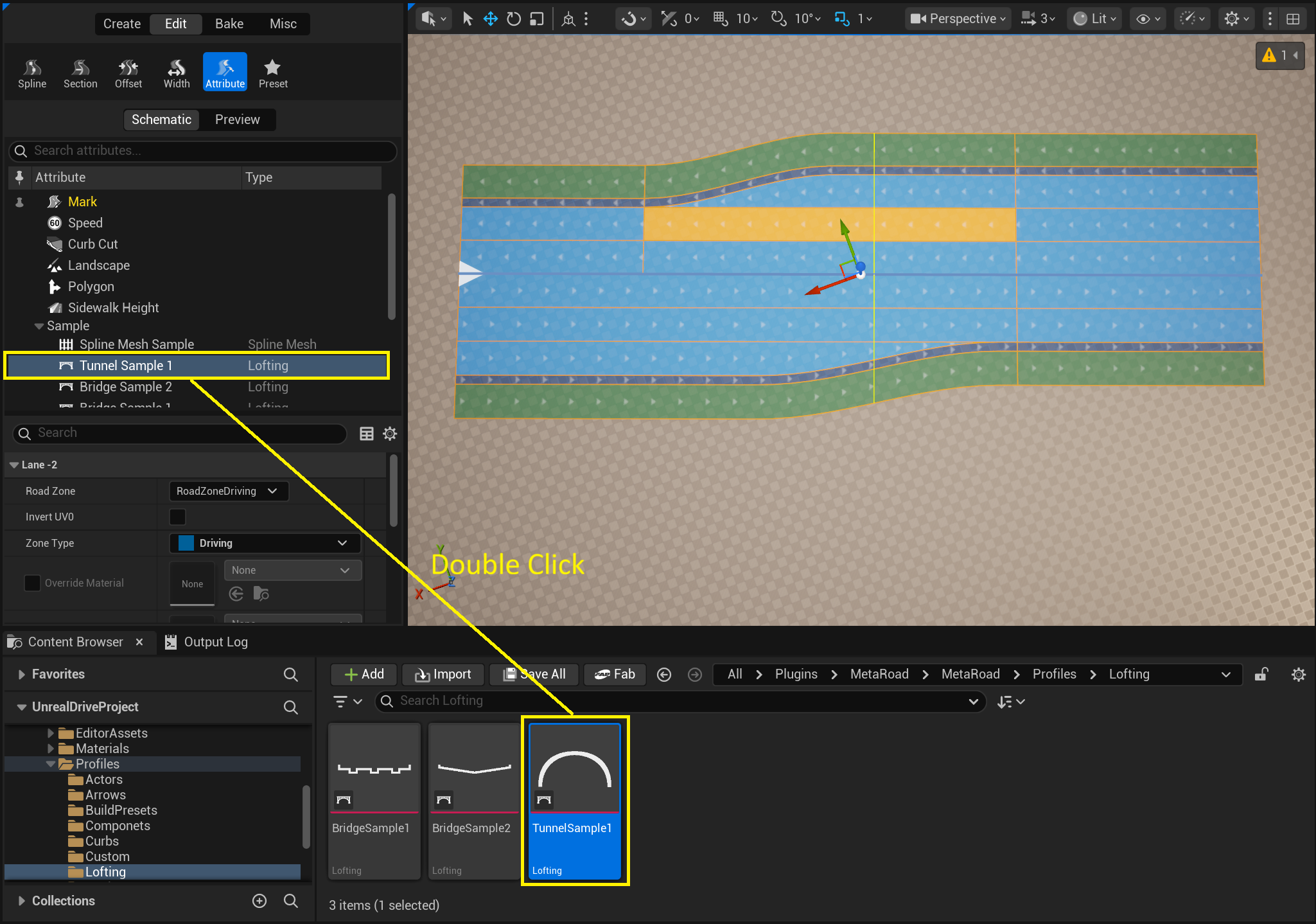This screenshot has width=1316, height=924.
Task: Toggle grid location snapping icon
Action: pyautogui.click(x=721, y=19)
